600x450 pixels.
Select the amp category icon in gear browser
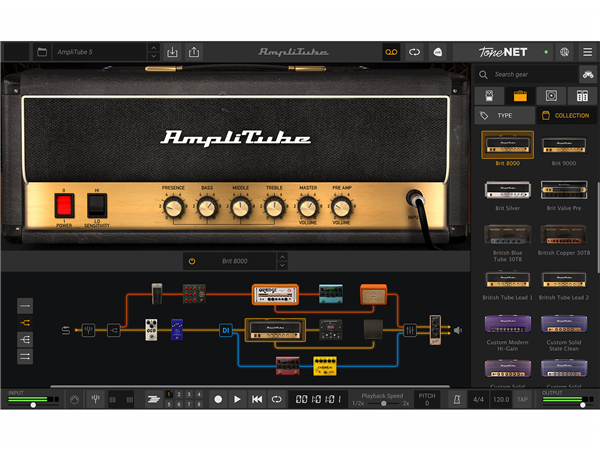click(520, 96)
